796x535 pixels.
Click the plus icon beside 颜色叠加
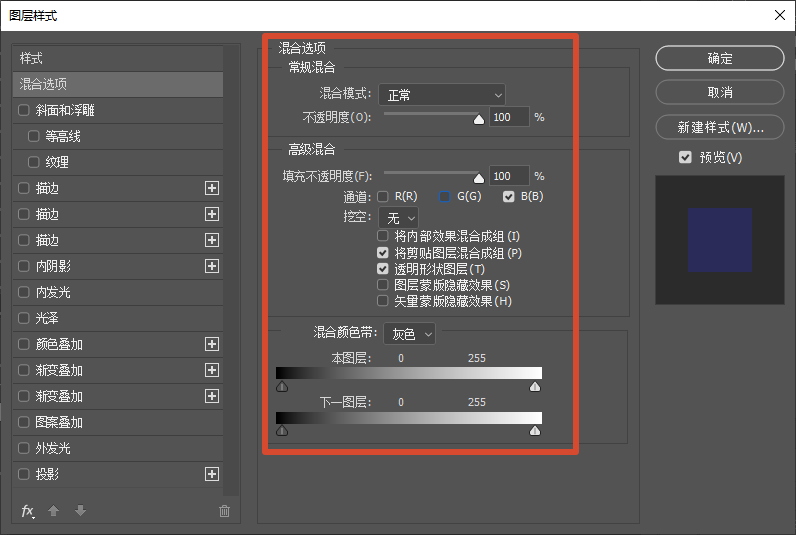pos(212,344)
